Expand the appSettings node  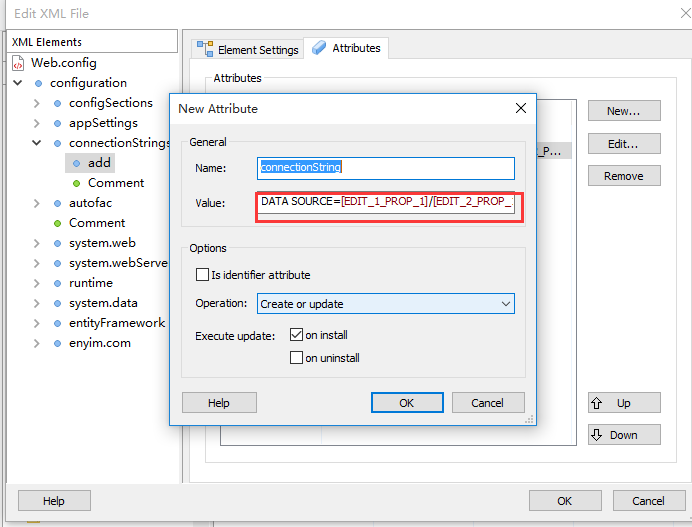pyautogui.click(x=37, y=123)
